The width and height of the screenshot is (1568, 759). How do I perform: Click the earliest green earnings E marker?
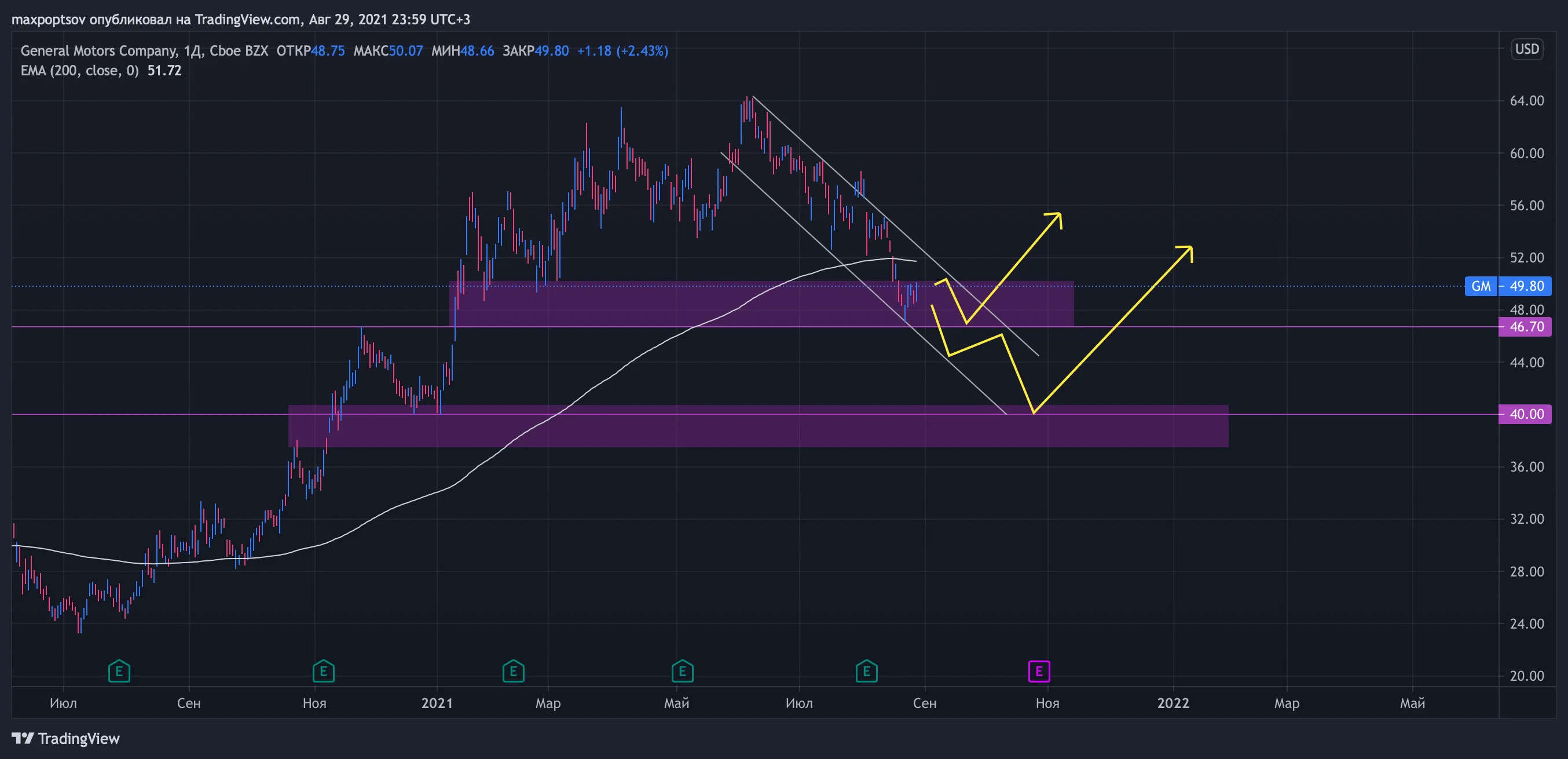(119, 672)
